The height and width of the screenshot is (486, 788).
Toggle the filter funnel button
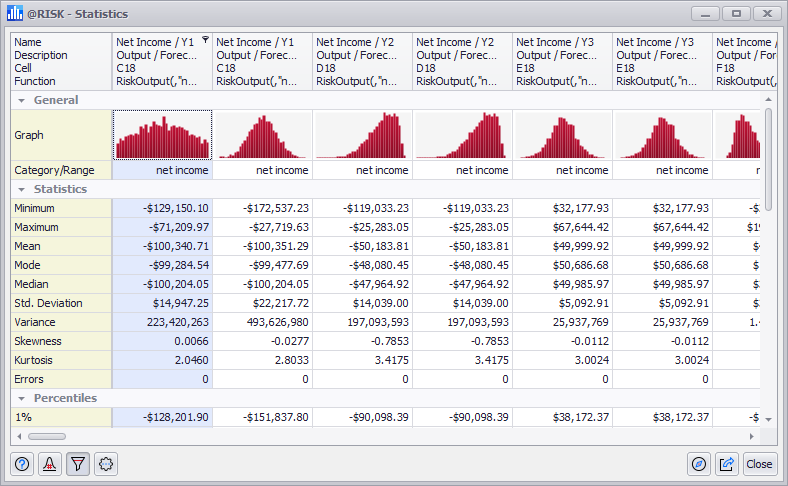pos(78,464)
